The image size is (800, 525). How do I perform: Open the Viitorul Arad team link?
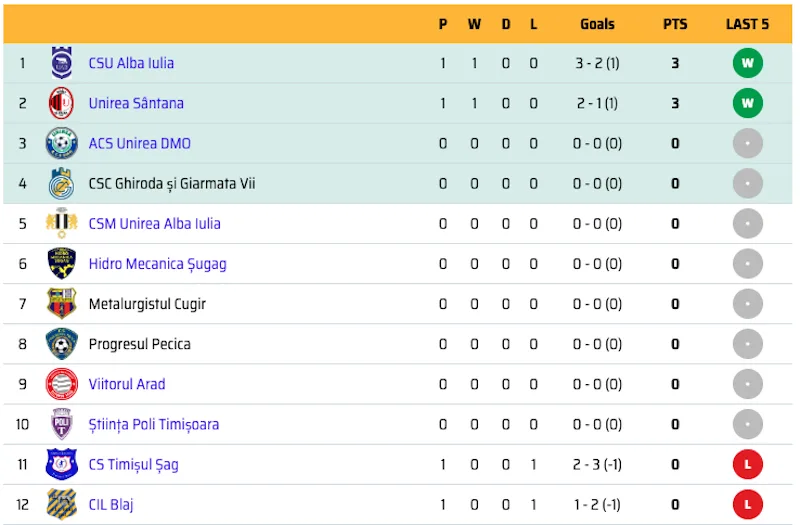click(x=127, y=384)
